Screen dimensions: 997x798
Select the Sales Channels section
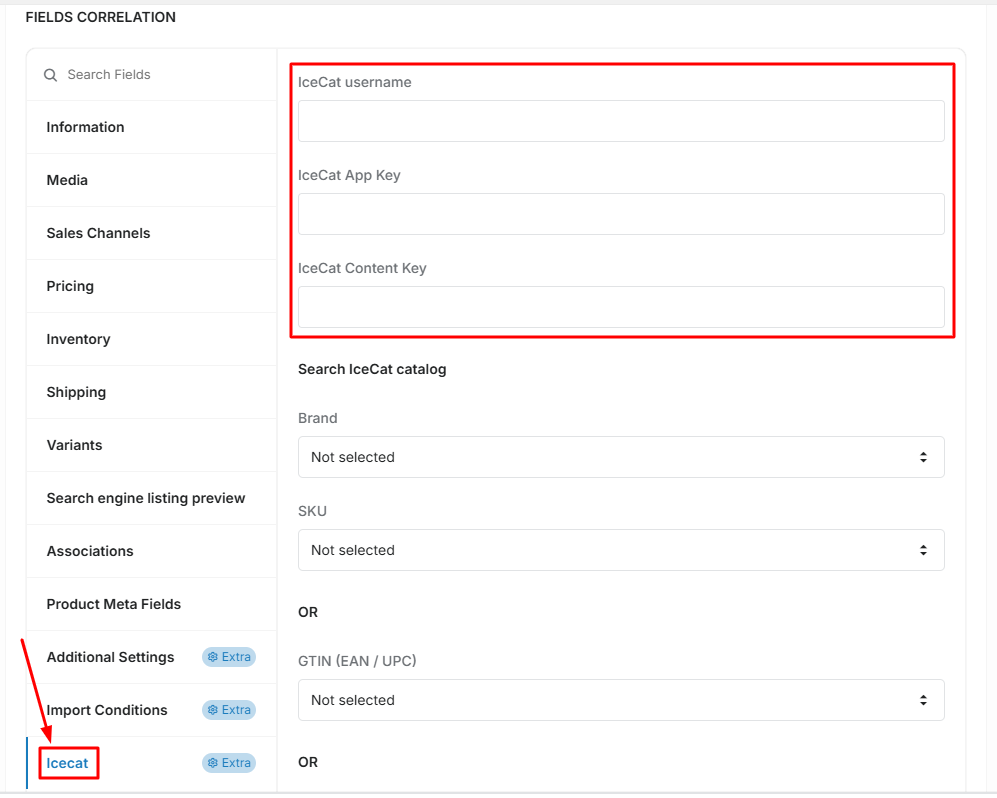pyautogui.click(x=151, y=233)
